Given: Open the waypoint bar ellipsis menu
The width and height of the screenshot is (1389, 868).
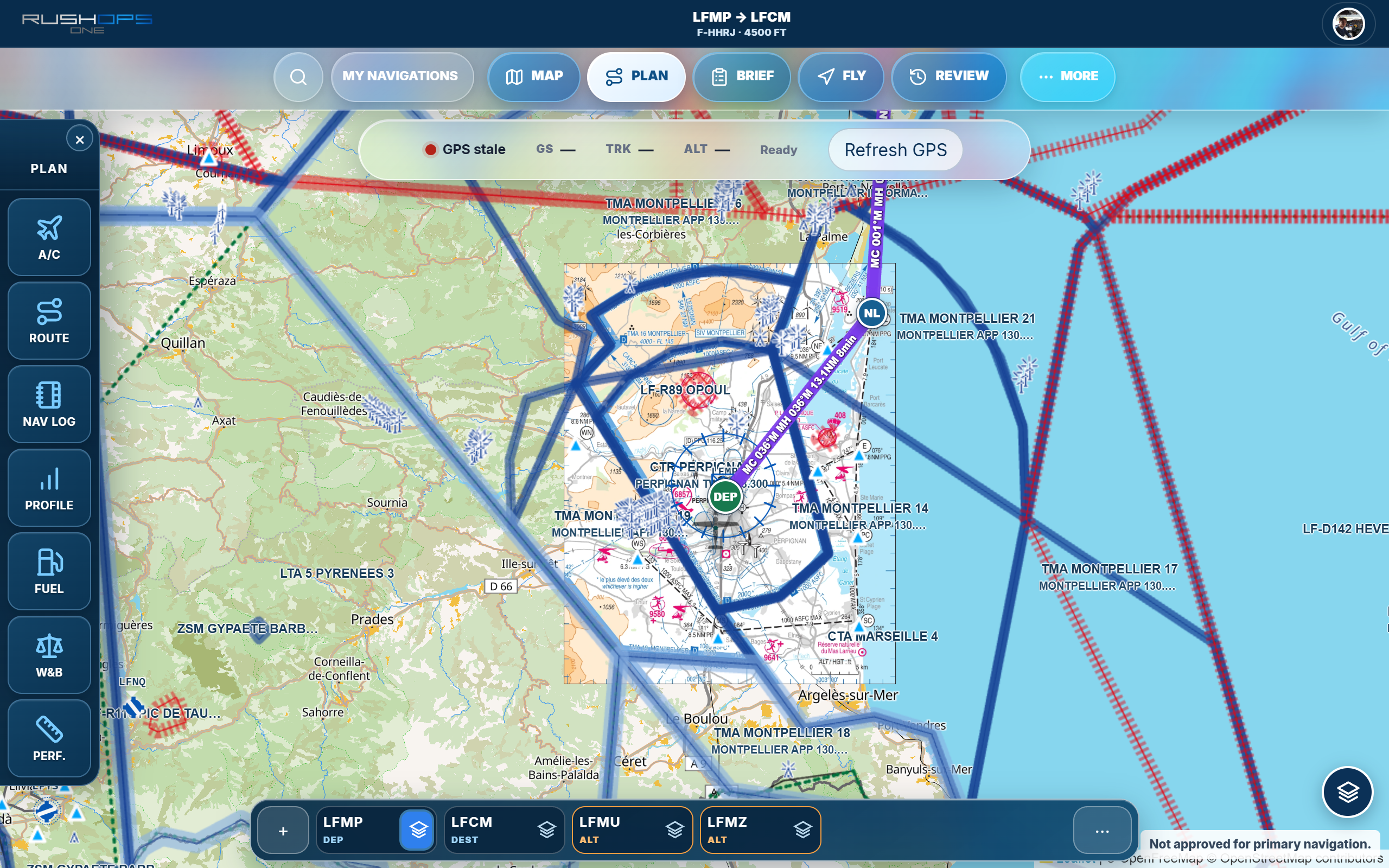Looking at the screenshot, I should coord(1102,831).
